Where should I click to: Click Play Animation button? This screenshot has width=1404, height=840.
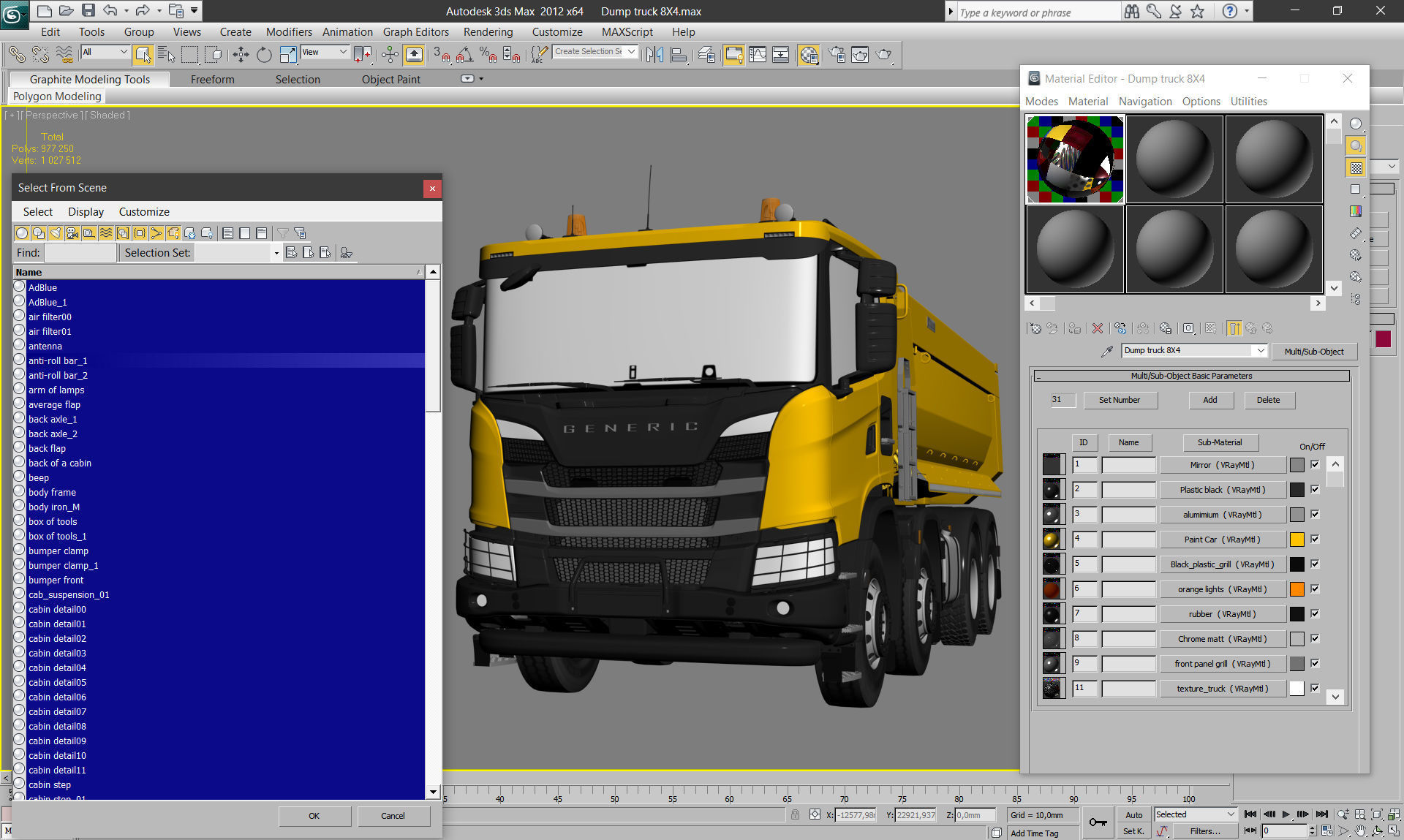(1286, 814)
